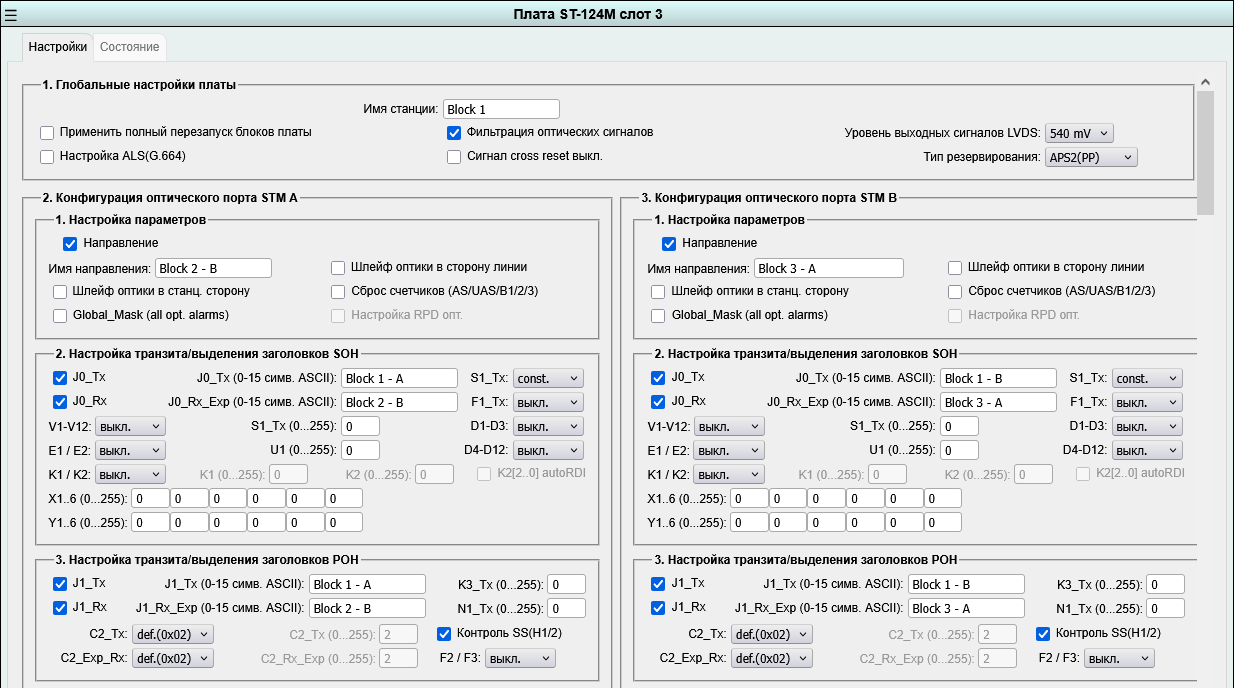Open STM A S1_Tx const. dropdown
Image resolution: width=1234 pixels, height=688 pixels.
[x=547, y=378]
